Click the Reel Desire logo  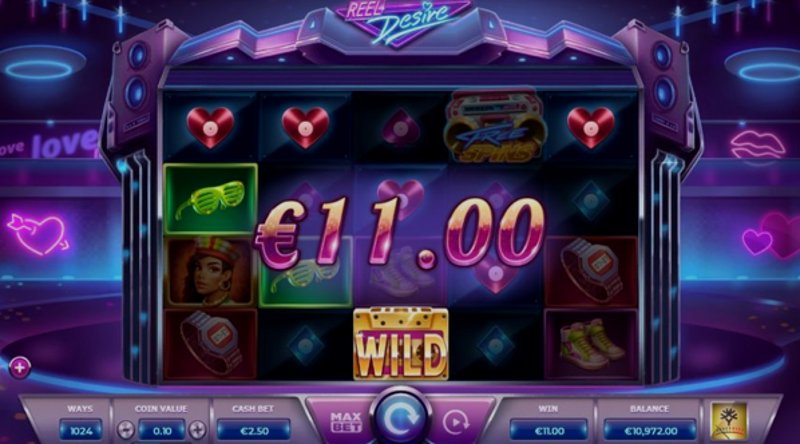(402, 19)
